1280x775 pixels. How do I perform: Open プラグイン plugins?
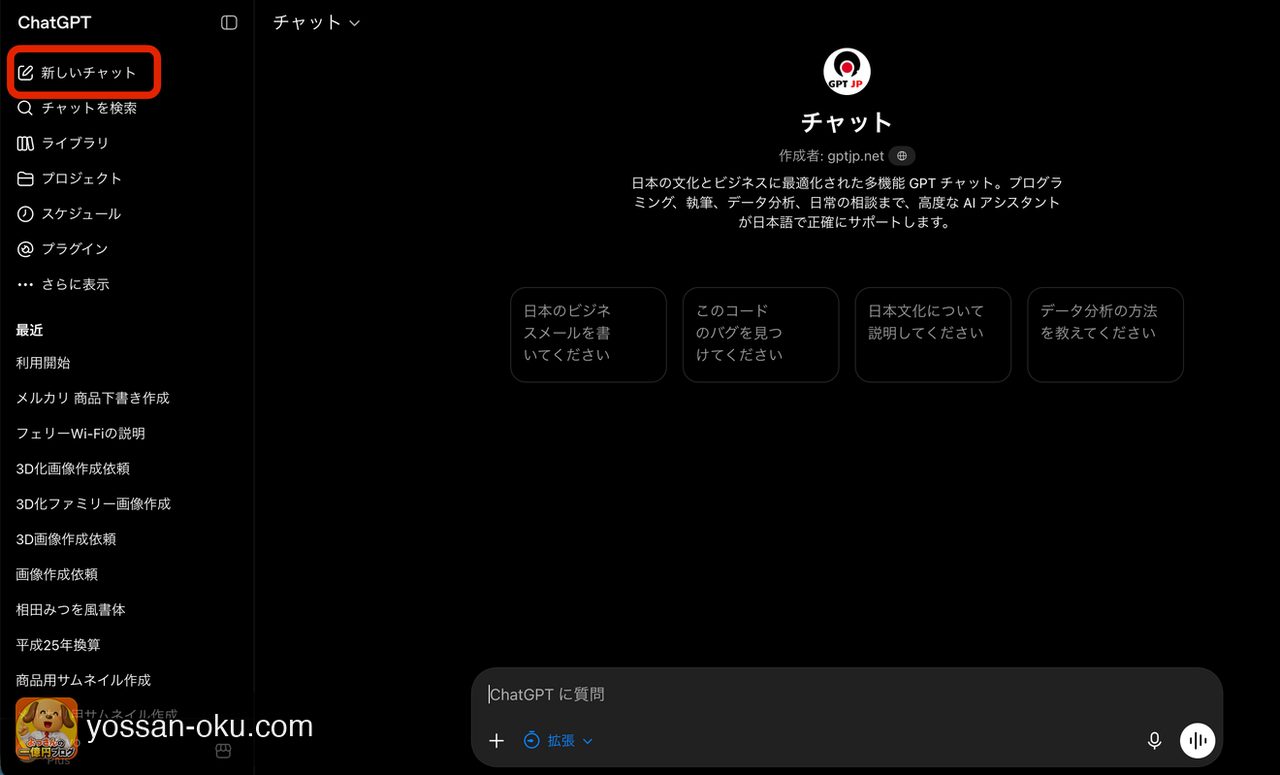tap(63, 248)
